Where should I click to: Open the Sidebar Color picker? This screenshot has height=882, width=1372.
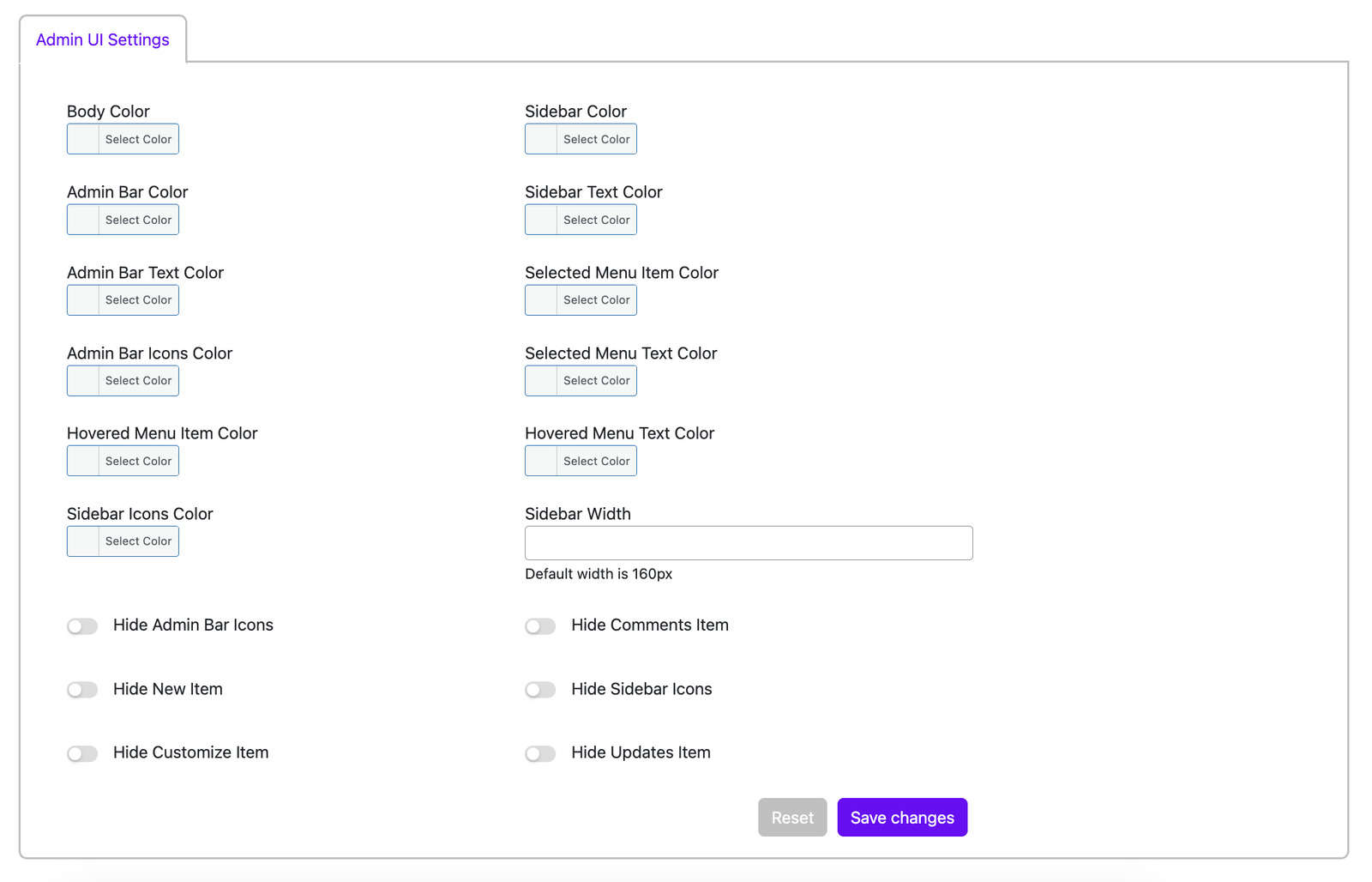(581, 138)
